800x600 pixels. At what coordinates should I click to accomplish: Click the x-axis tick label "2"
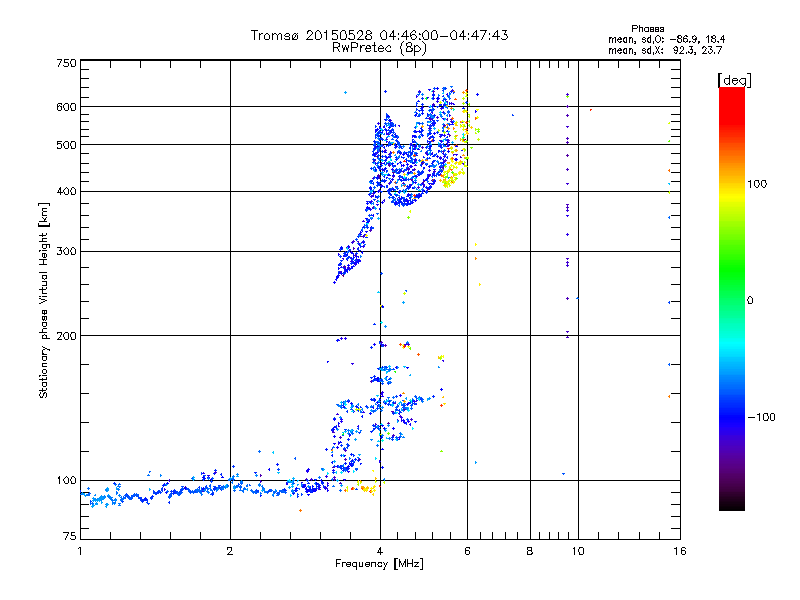230,551
